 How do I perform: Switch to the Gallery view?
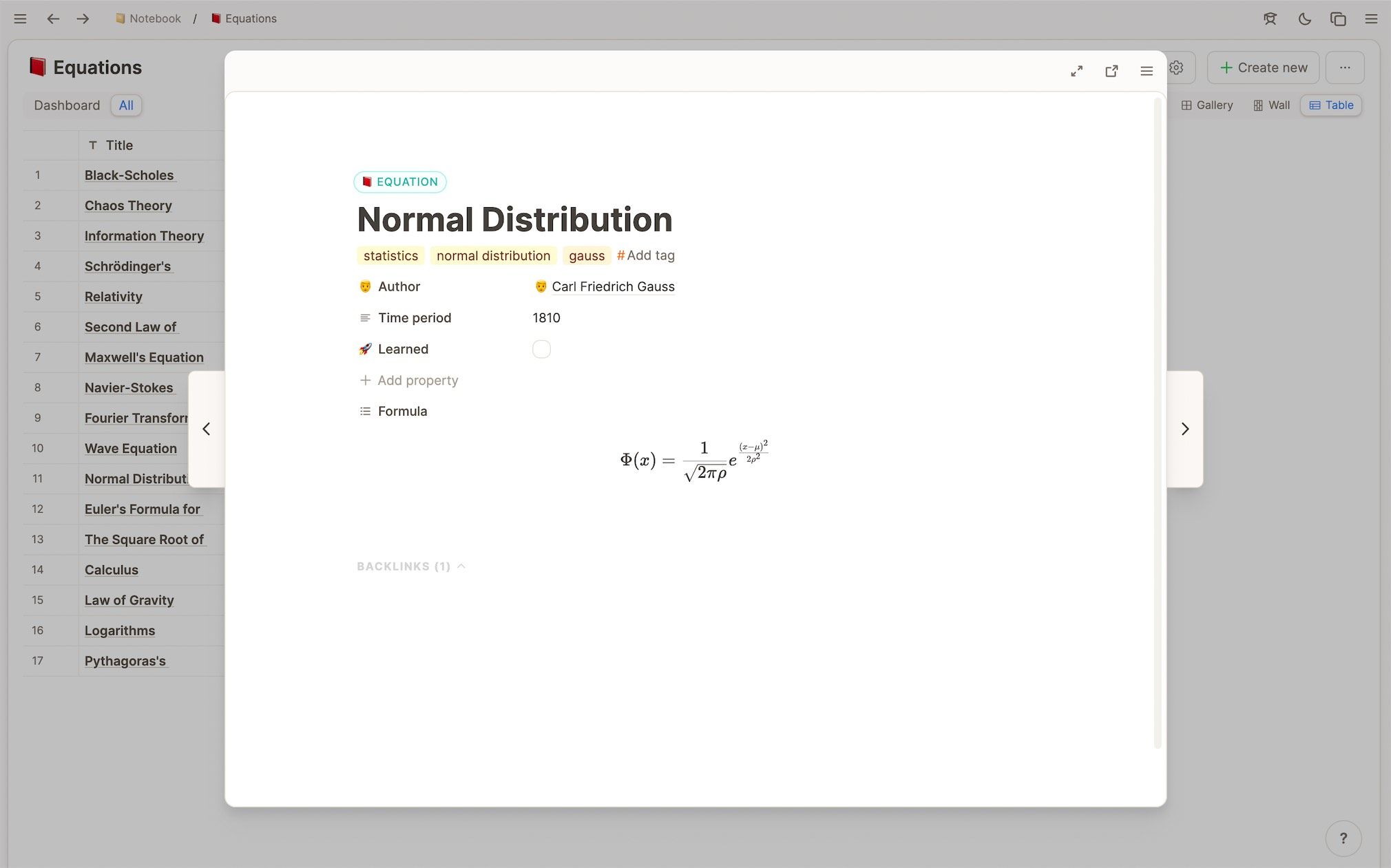coord(1207,105)
